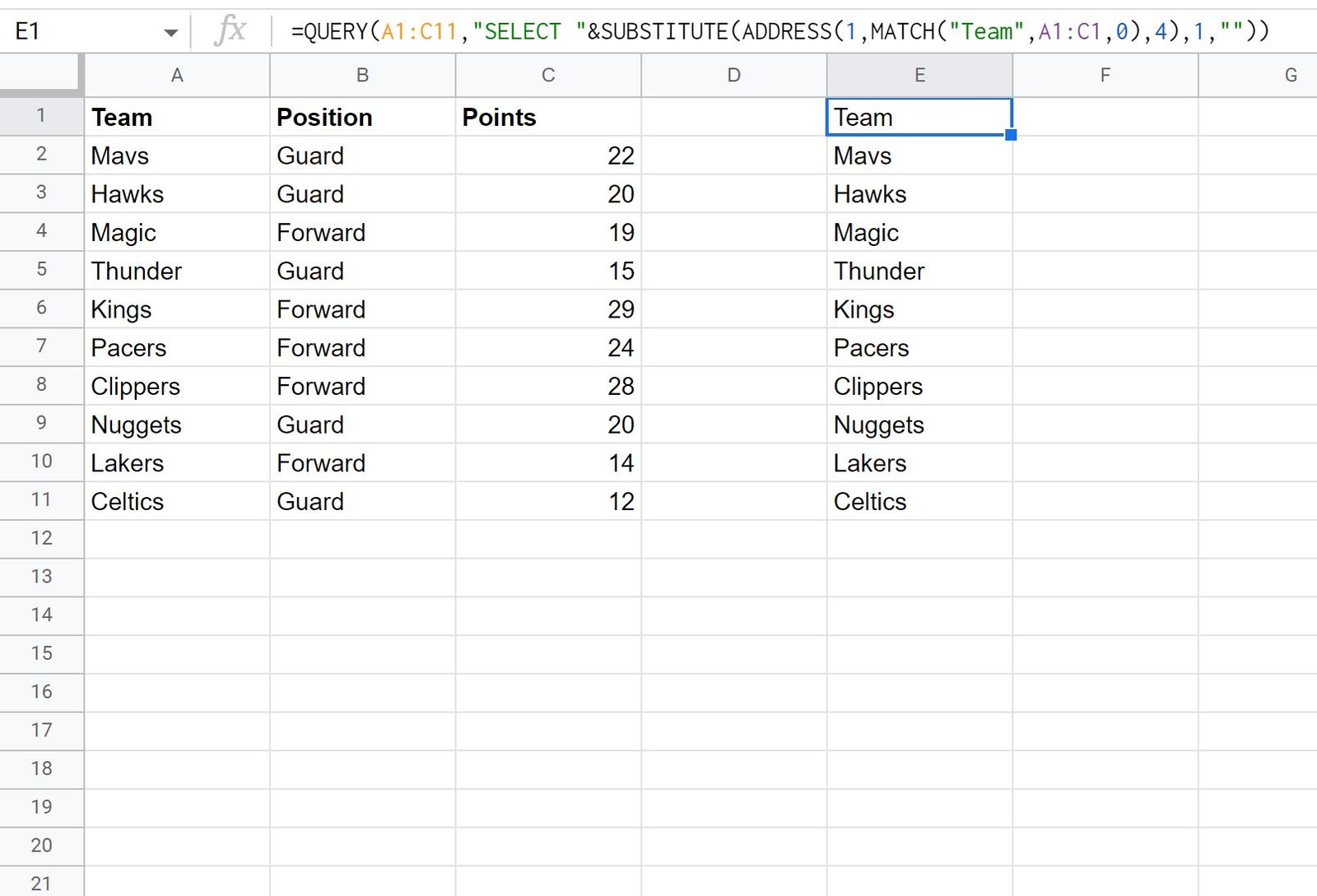Select the Mavs cell in column A
The width and height of the screenshot is (1317, 896).
point(177,156)
